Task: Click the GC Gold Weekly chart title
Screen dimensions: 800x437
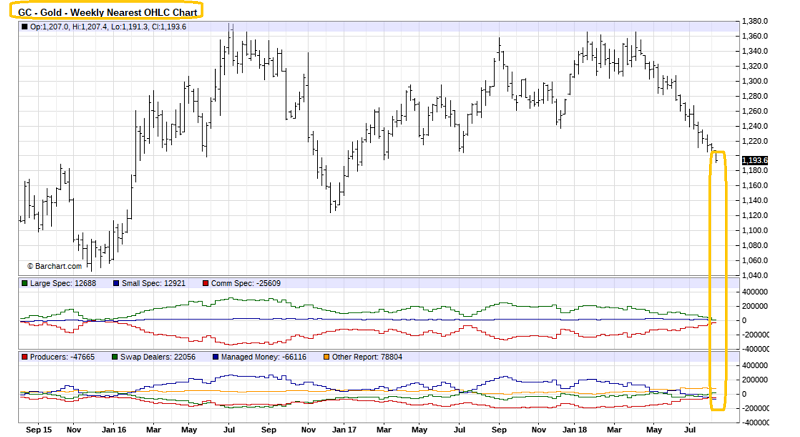Action: pyautogui.click(x=107, y=12)
